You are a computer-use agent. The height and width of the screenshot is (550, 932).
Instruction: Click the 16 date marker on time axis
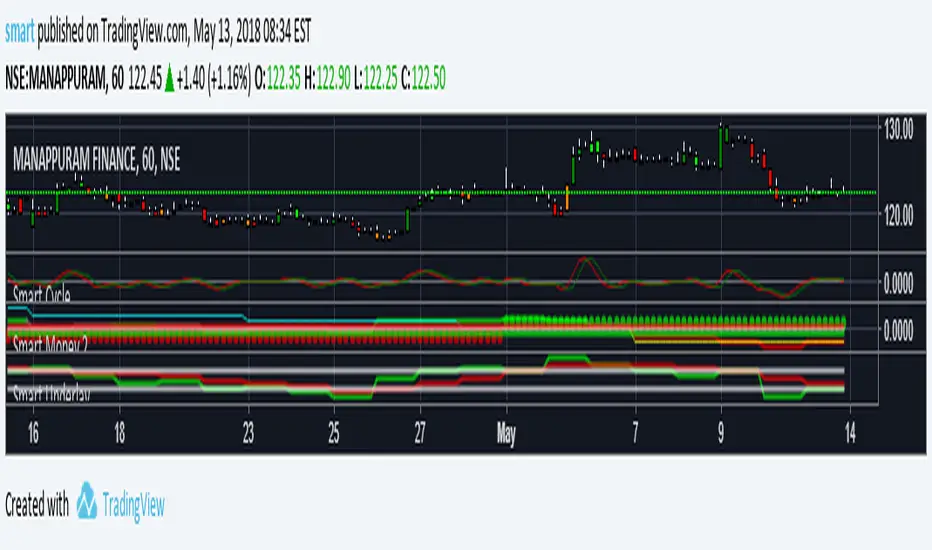coord(33,433)
